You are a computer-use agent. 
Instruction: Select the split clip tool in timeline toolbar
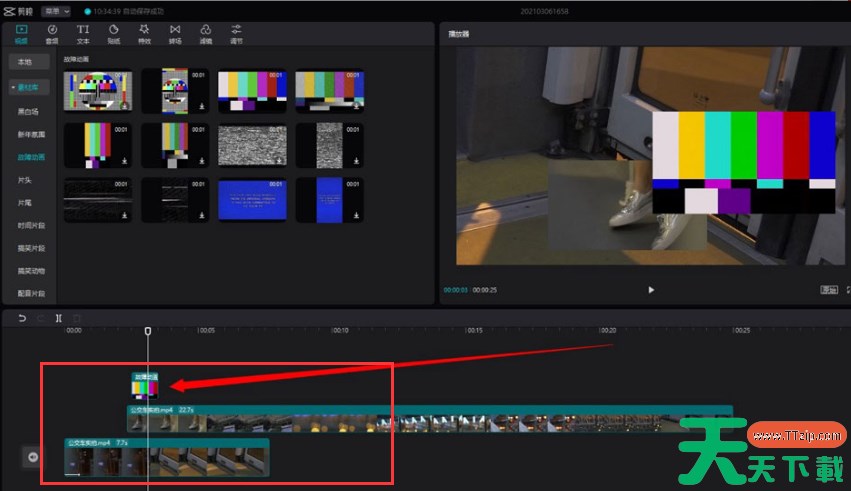[59, 318]
